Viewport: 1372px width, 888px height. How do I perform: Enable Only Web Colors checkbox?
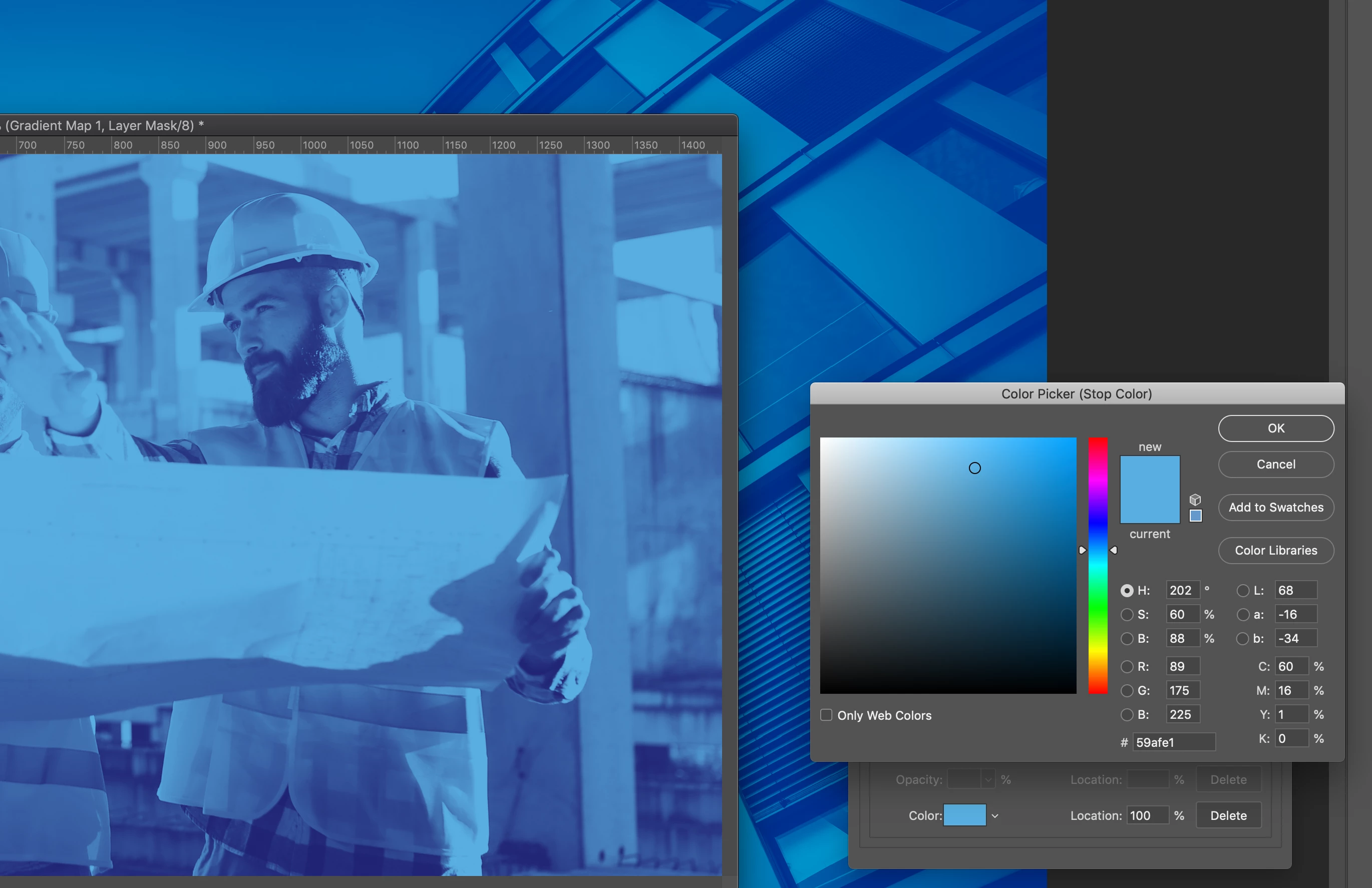click(x=826, y=715)
